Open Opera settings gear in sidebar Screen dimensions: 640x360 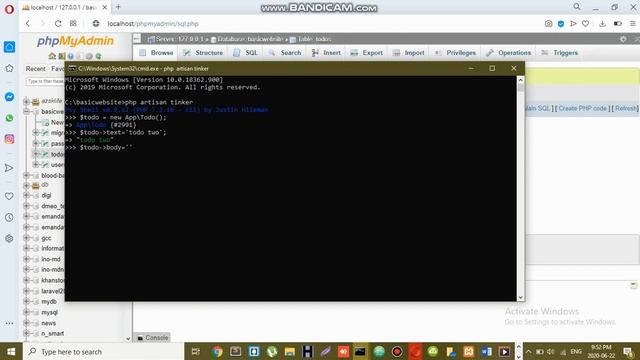[x=9, y=238]
